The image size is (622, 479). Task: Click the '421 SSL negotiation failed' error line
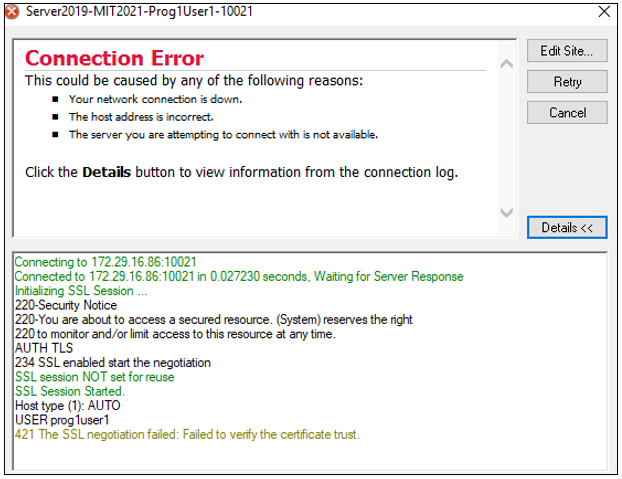click(x=187, y=435)
